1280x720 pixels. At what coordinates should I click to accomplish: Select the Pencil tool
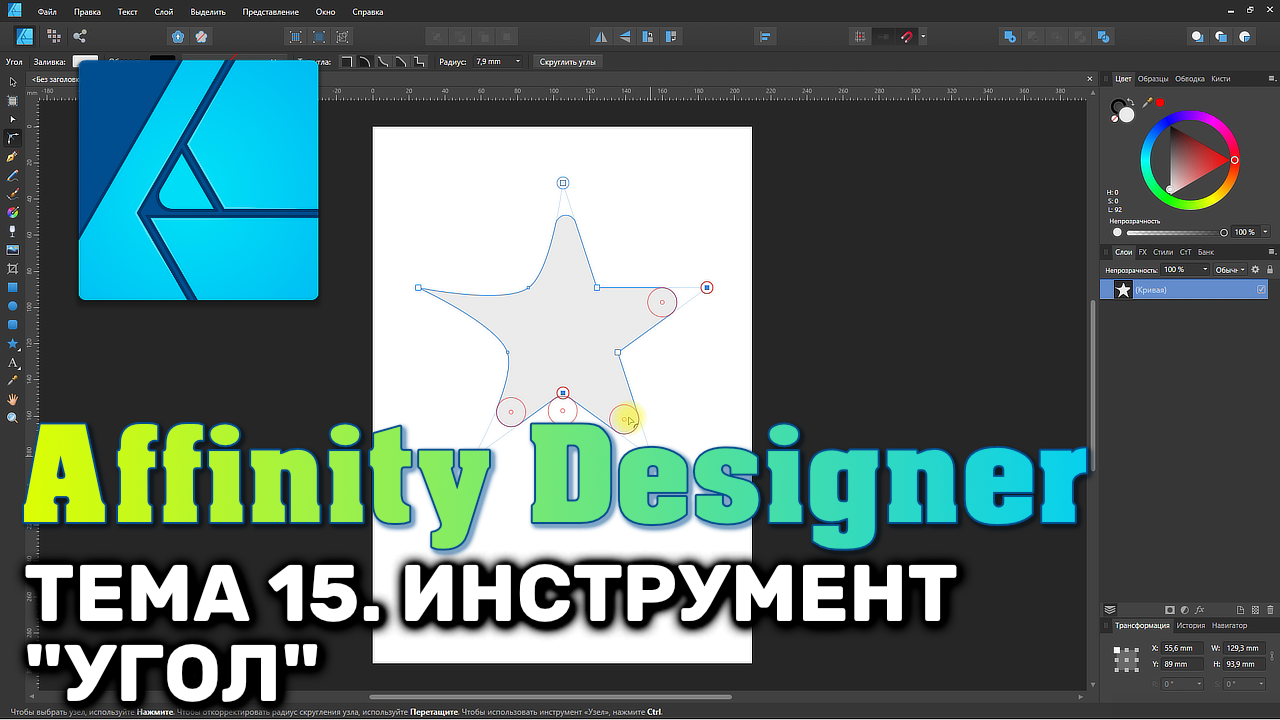click(x=13, y=175)
